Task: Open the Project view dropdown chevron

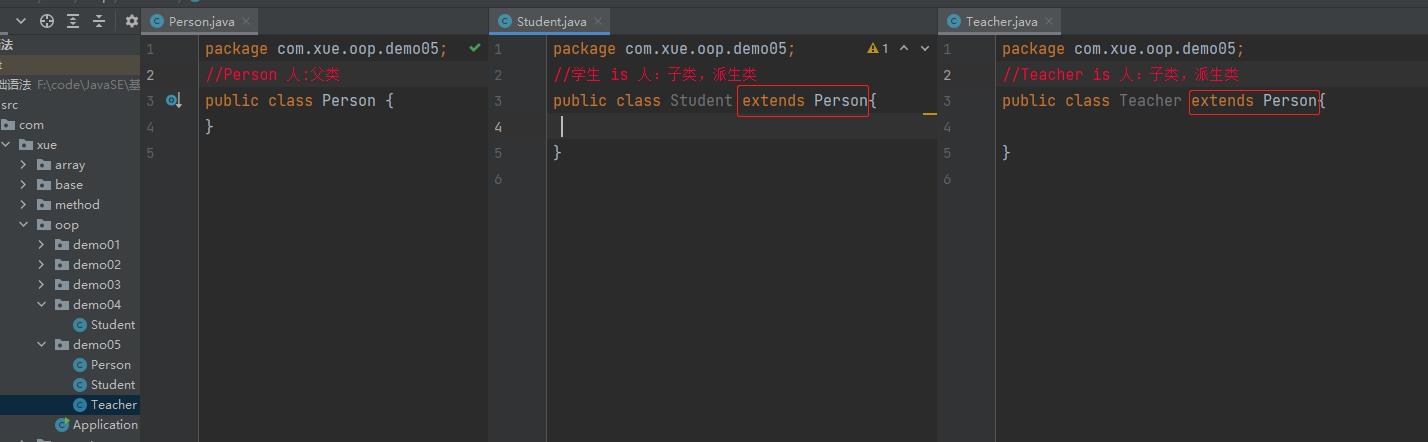Action: point(21,21)
